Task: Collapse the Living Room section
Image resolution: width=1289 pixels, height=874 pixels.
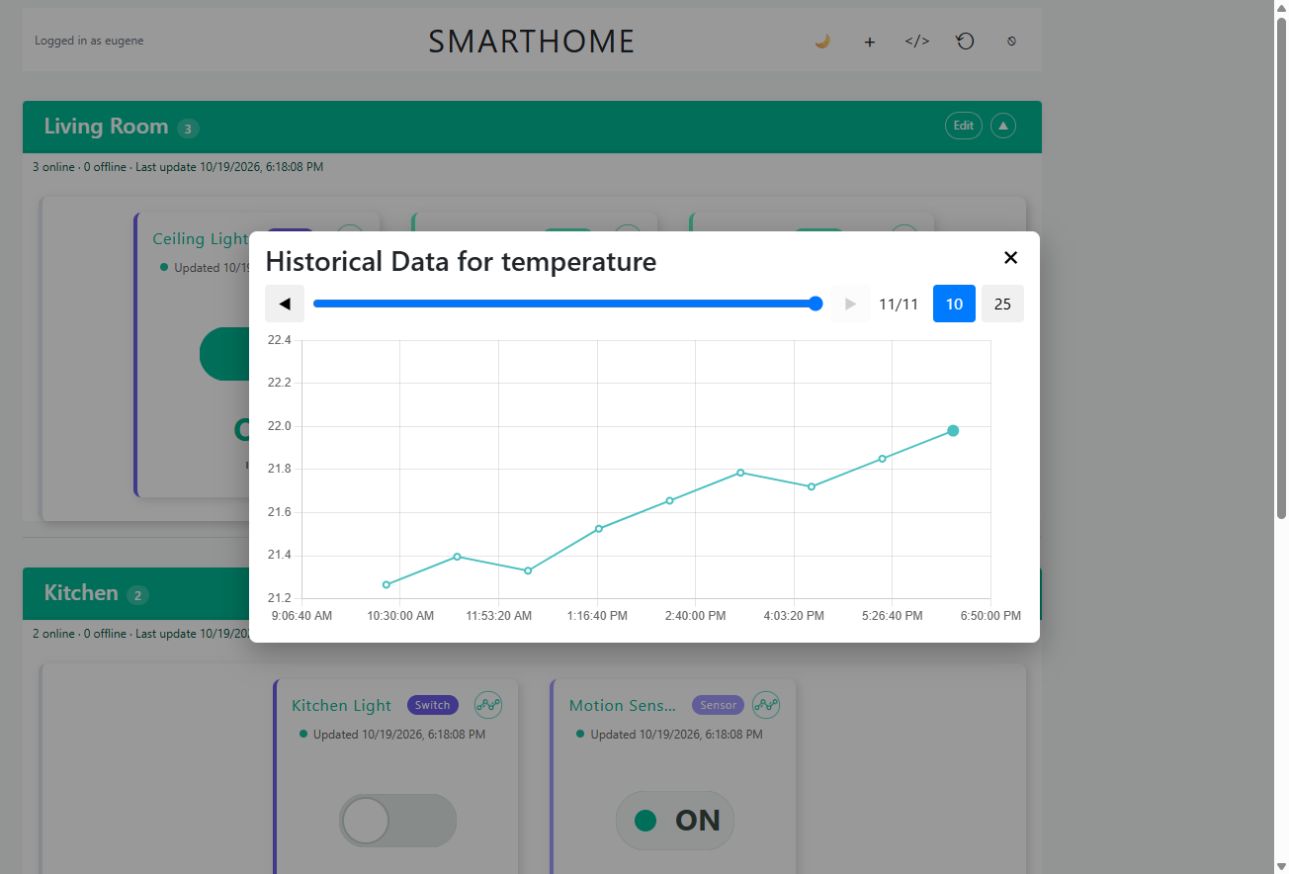Action: click(1003, 126)
